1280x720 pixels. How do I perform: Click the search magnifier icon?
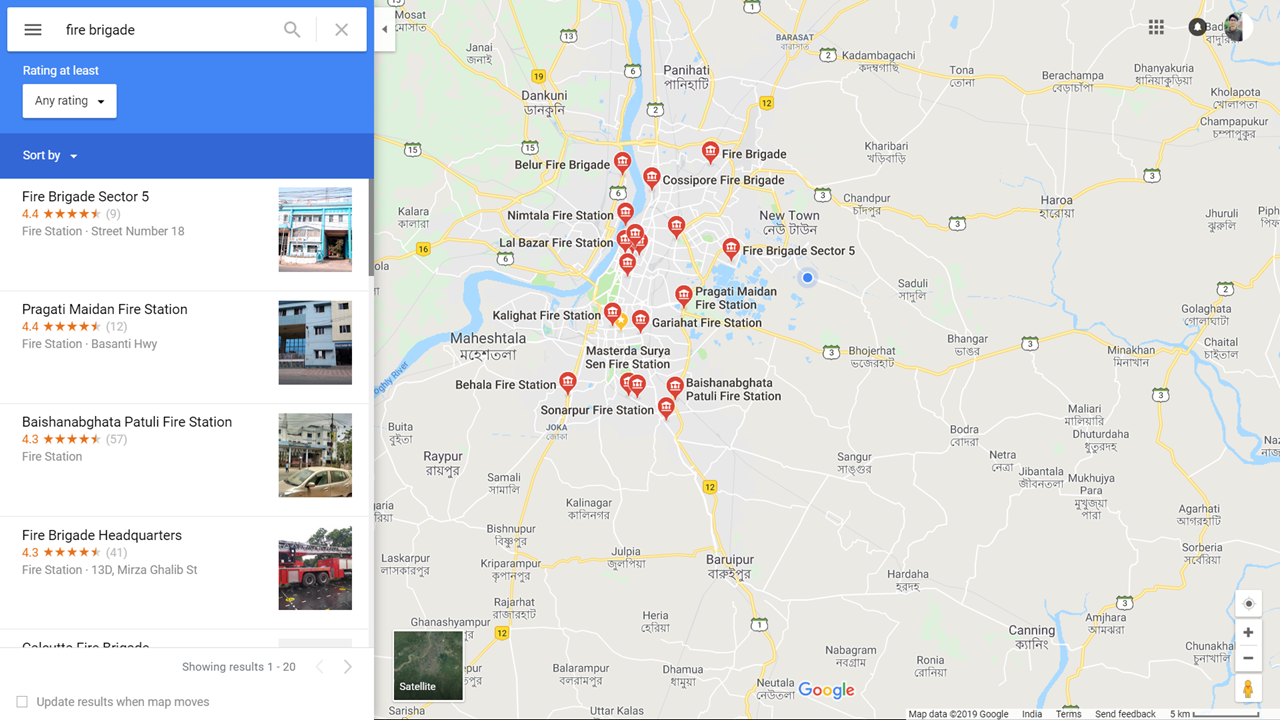292,30
